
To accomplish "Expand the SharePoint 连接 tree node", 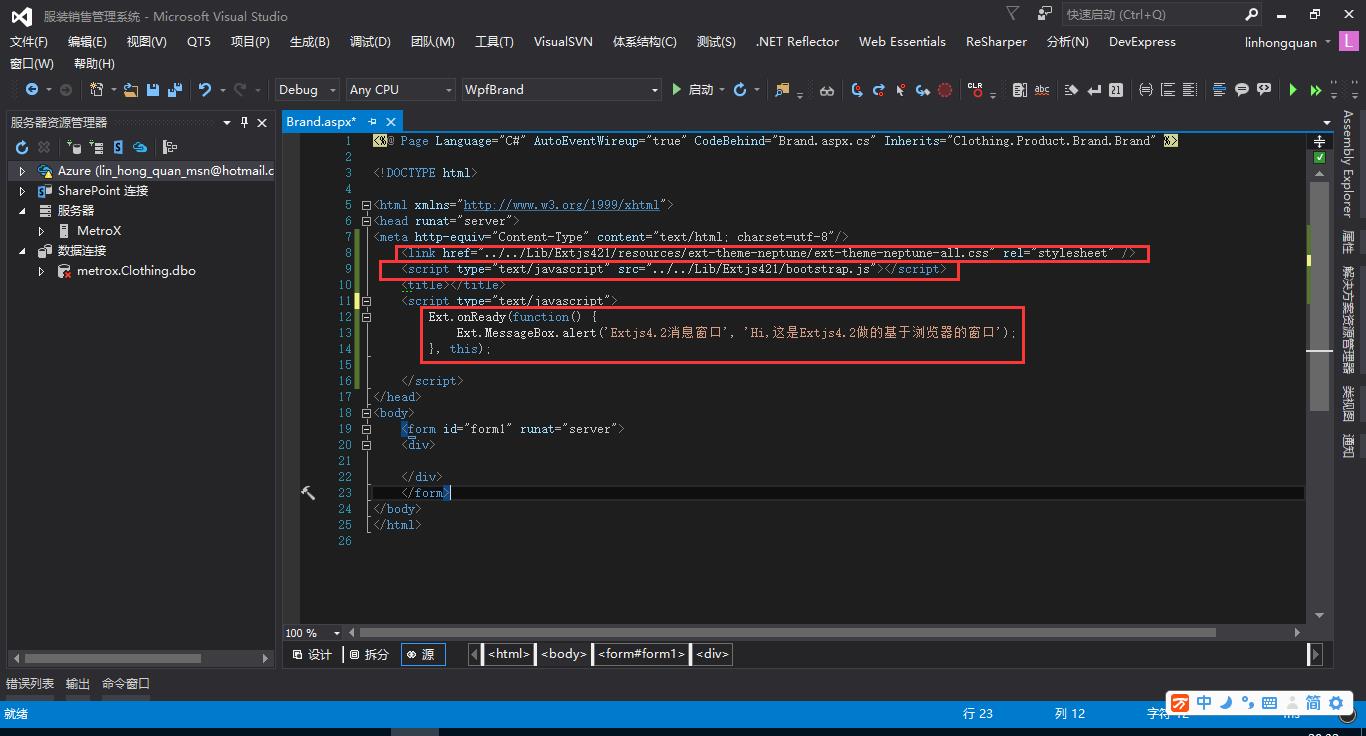I will 22,191.
